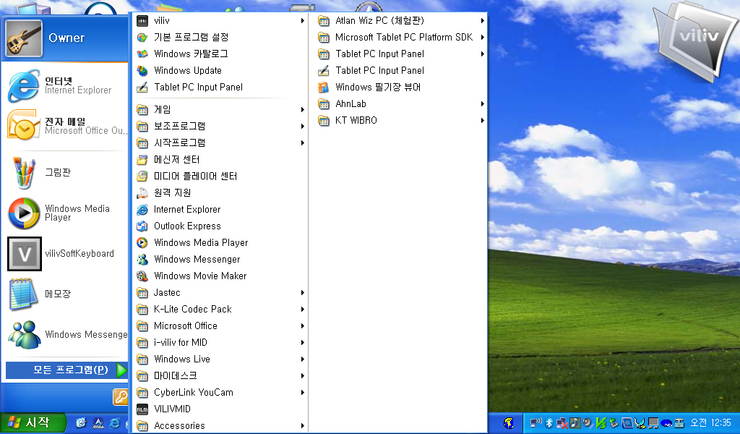Click the 시작 Start button

(33, 423)
